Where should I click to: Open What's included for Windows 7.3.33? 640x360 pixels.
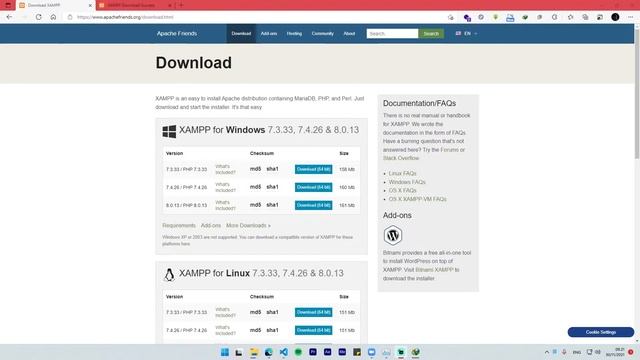(x=225, y=169)
